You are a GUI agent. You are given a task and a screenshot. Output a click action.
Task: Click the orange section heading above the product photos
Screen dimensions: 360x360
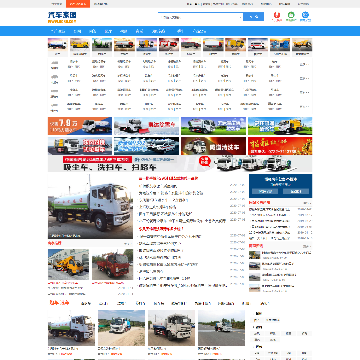click(x=59, y=303)
